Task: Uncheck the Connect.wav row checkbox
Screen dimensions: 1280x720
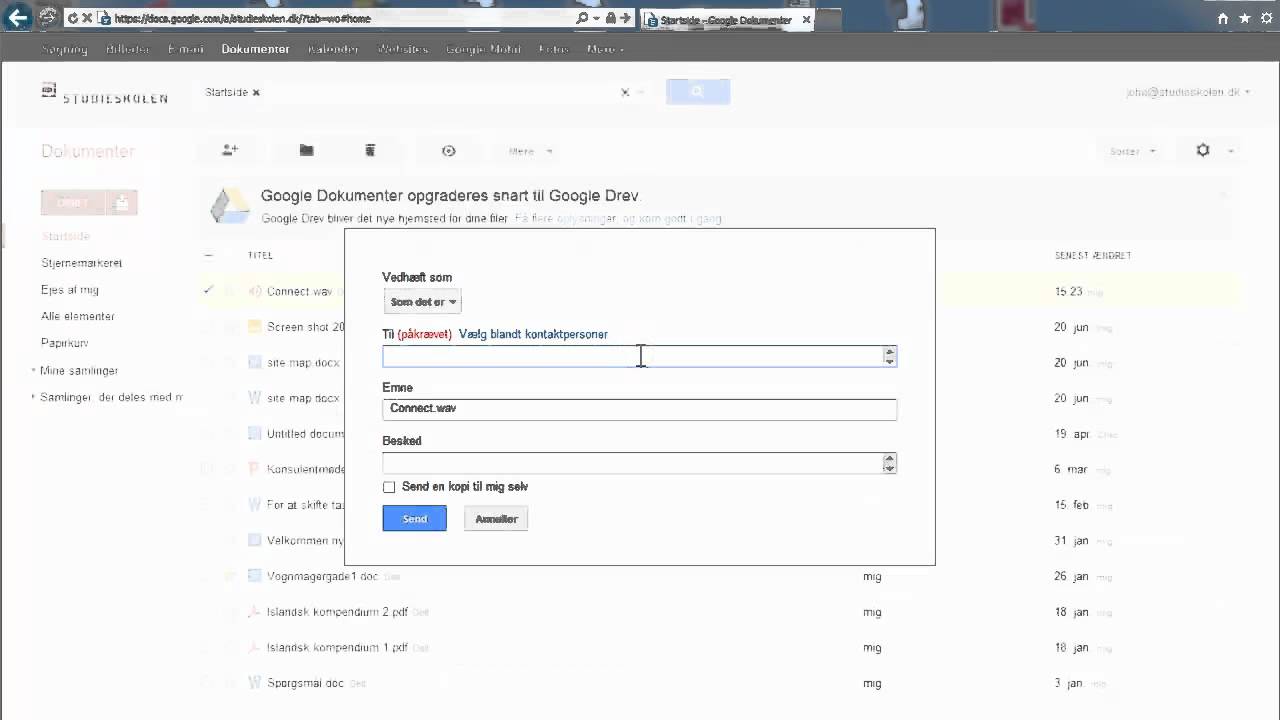Action: [x=208, y=291]
